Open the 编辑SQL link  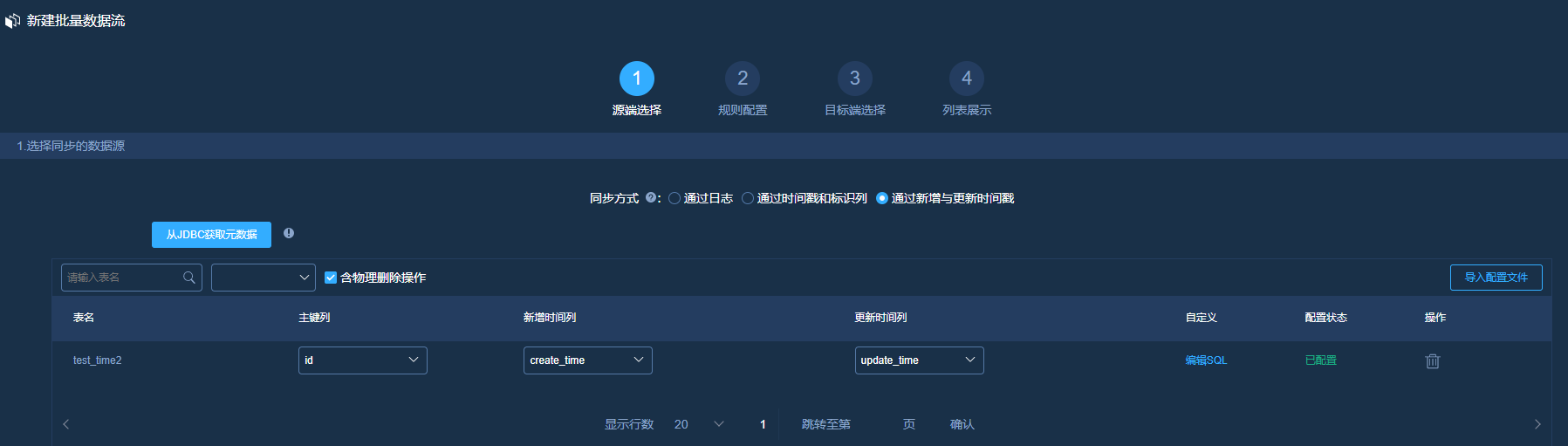click(x=1206, y=360)
